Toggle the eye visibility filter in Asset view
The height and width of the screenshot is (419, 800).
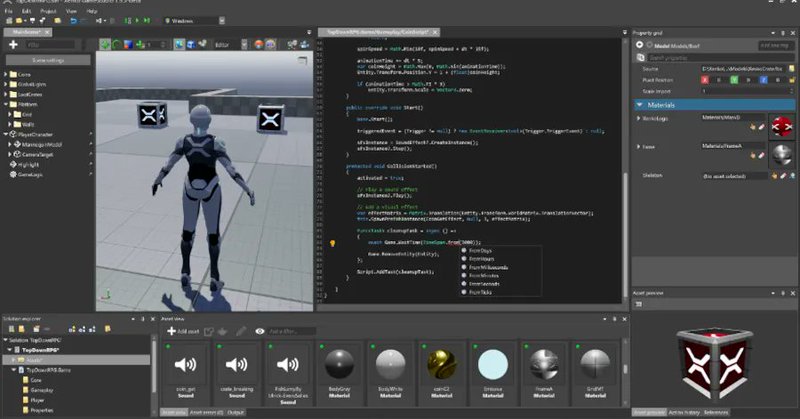(260, 331)
